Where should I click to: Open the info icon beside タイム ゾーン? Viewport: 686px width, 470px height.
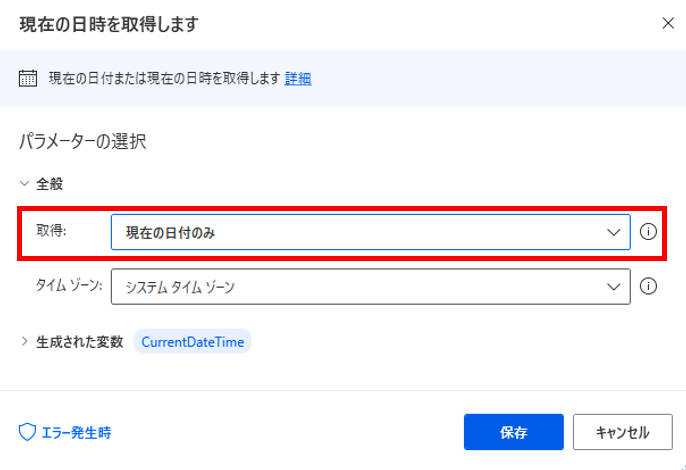click(x=648, y=286)
